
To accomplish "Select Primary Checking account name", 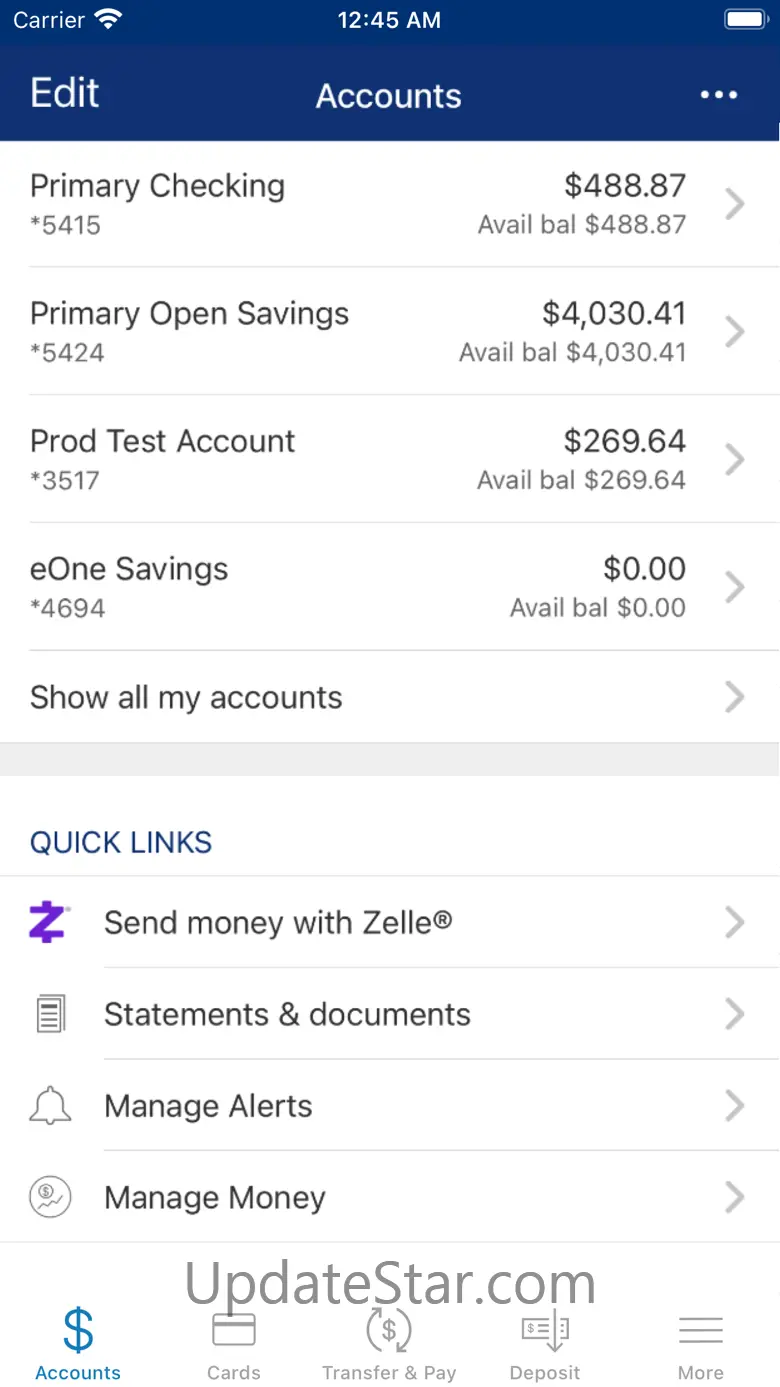I will click(x=157, y=186).
